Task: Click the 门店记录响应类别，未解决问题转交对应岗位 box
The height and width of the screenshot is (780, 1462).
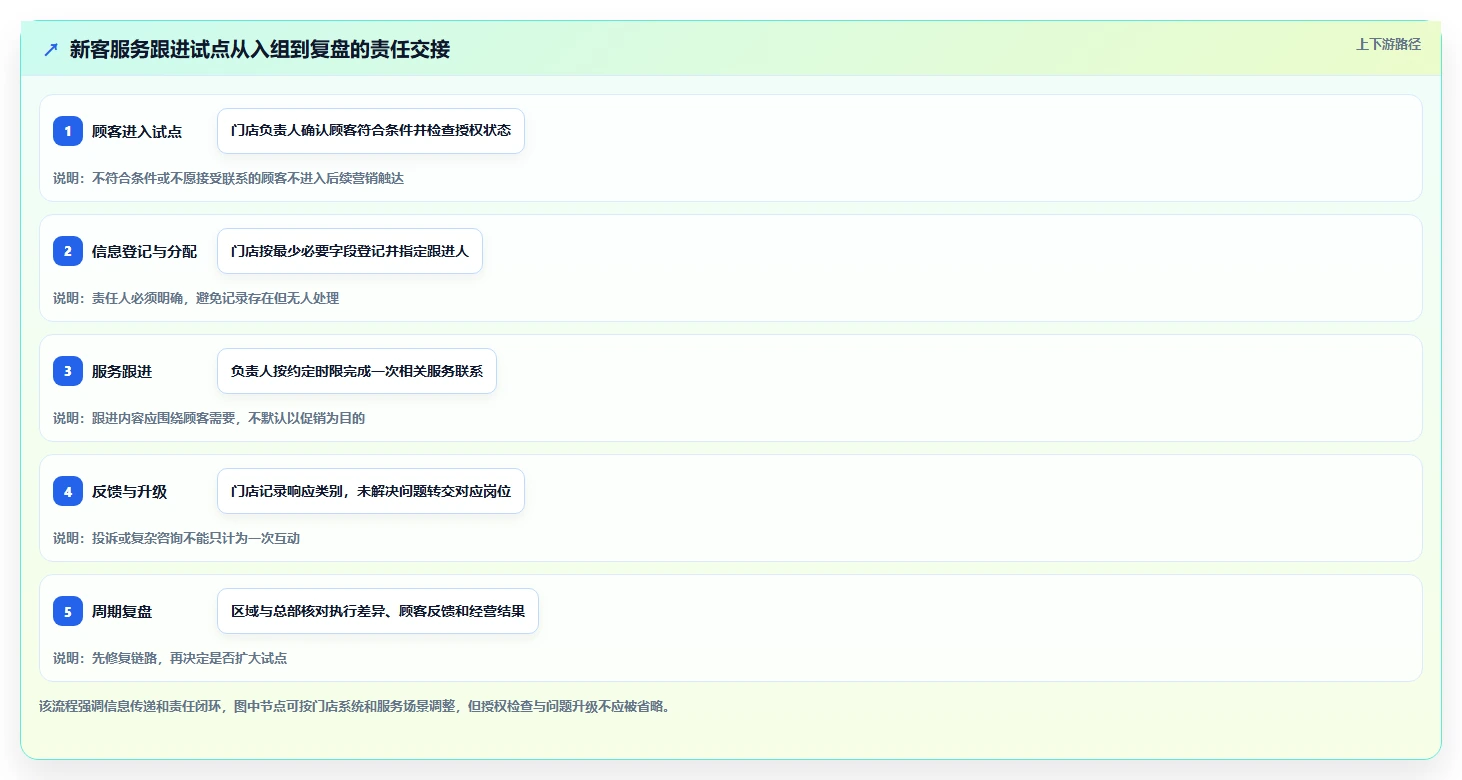Action: pos(371,491)
